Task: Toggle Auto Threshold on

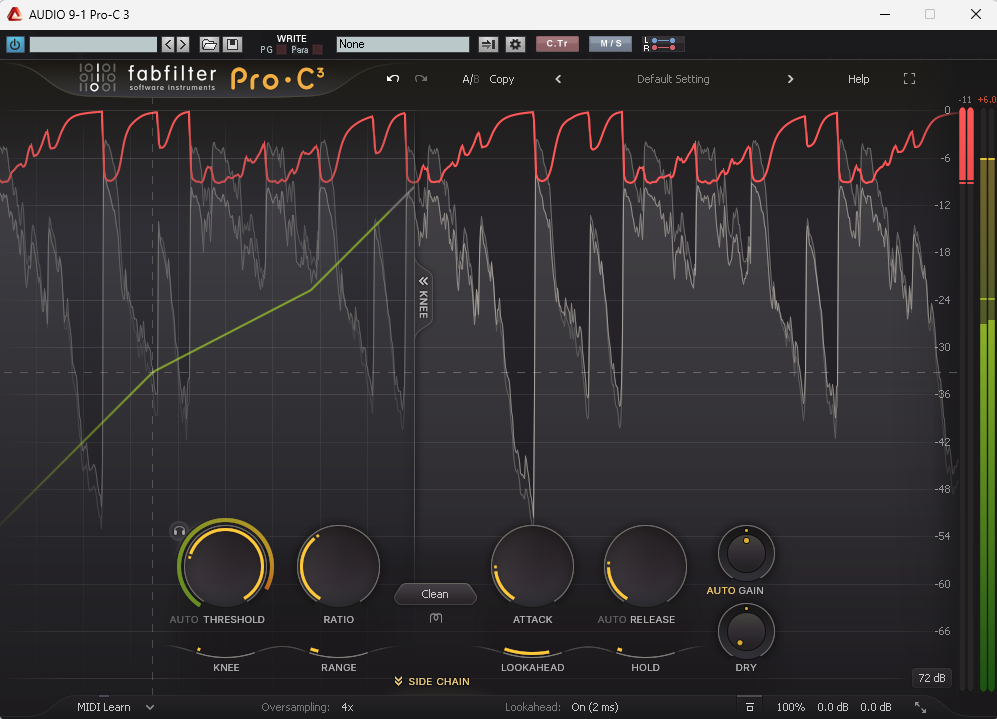Action: pyautogui.click(x=184, y=619)
